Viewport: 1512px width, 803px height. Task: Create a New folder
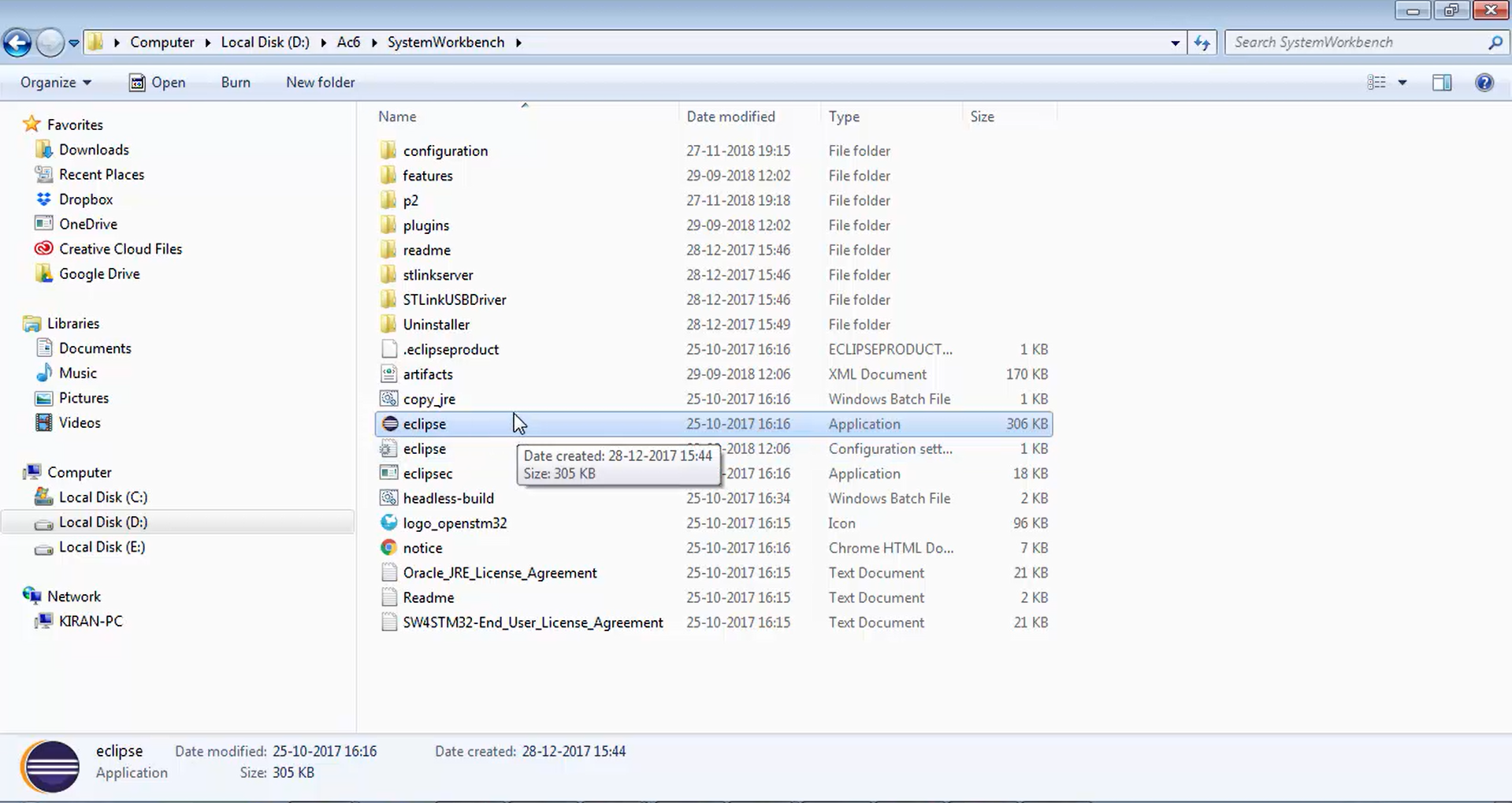(x=320, y=83)
